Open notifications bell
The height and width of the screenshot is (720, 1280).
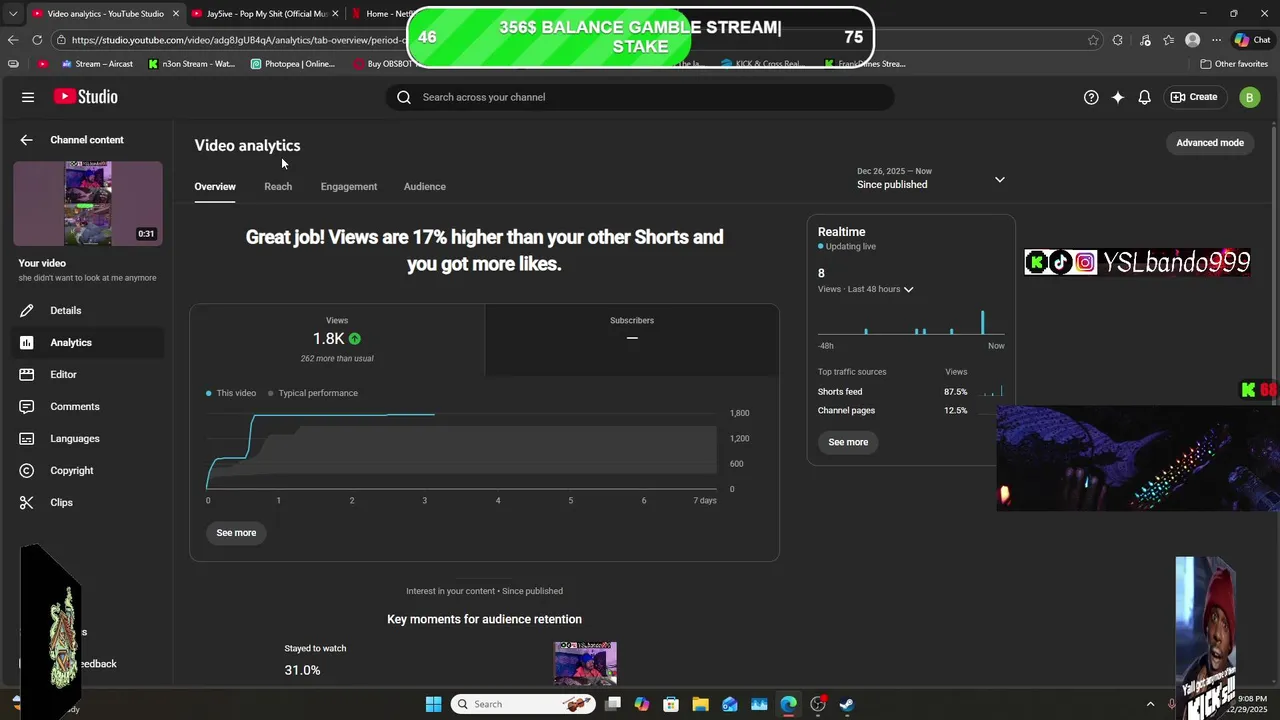[1145, 97]
